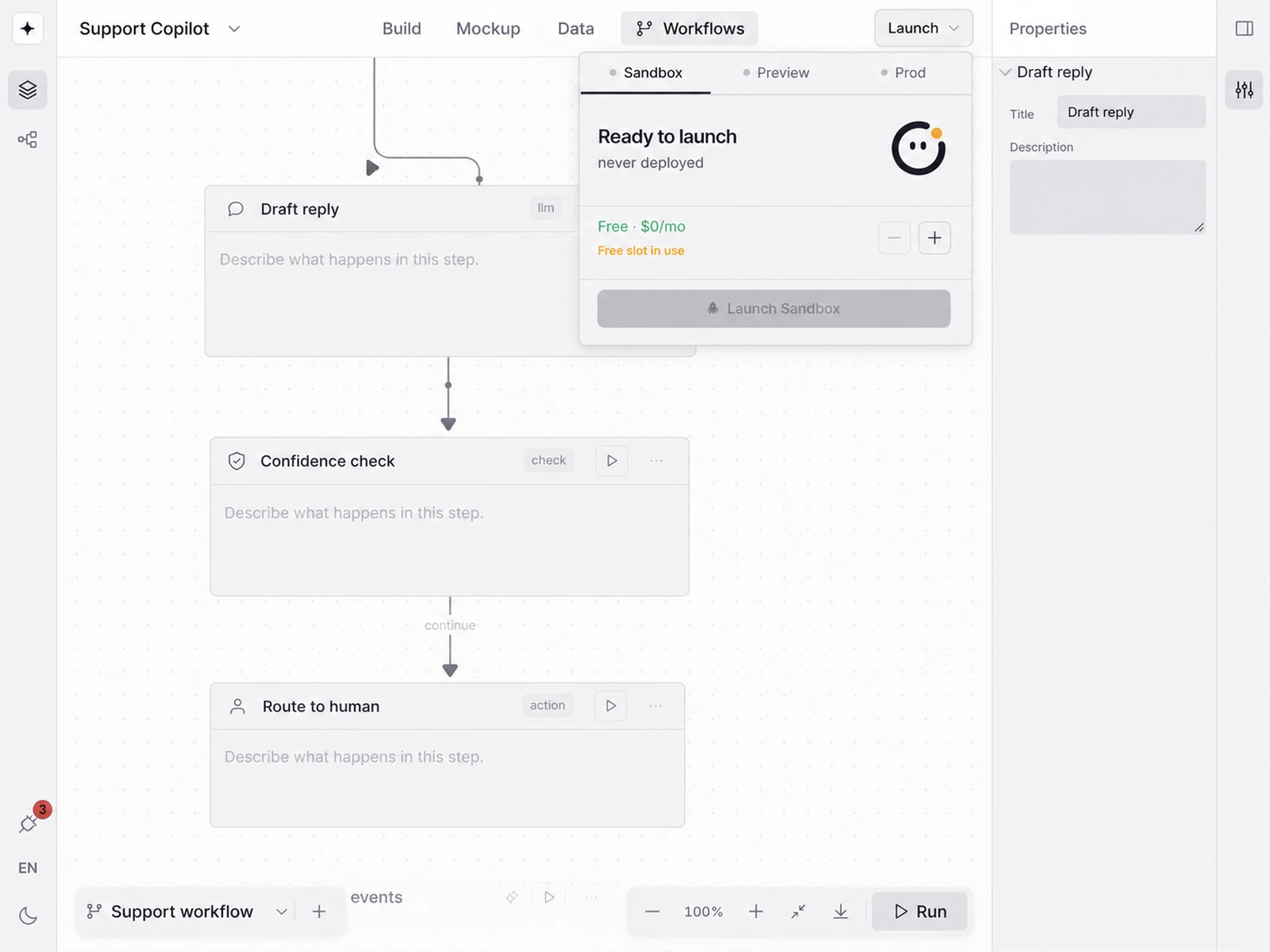Switch to the Data tab
The width and height of the screenshot is (1270, 952).
(x=575, y=29)
